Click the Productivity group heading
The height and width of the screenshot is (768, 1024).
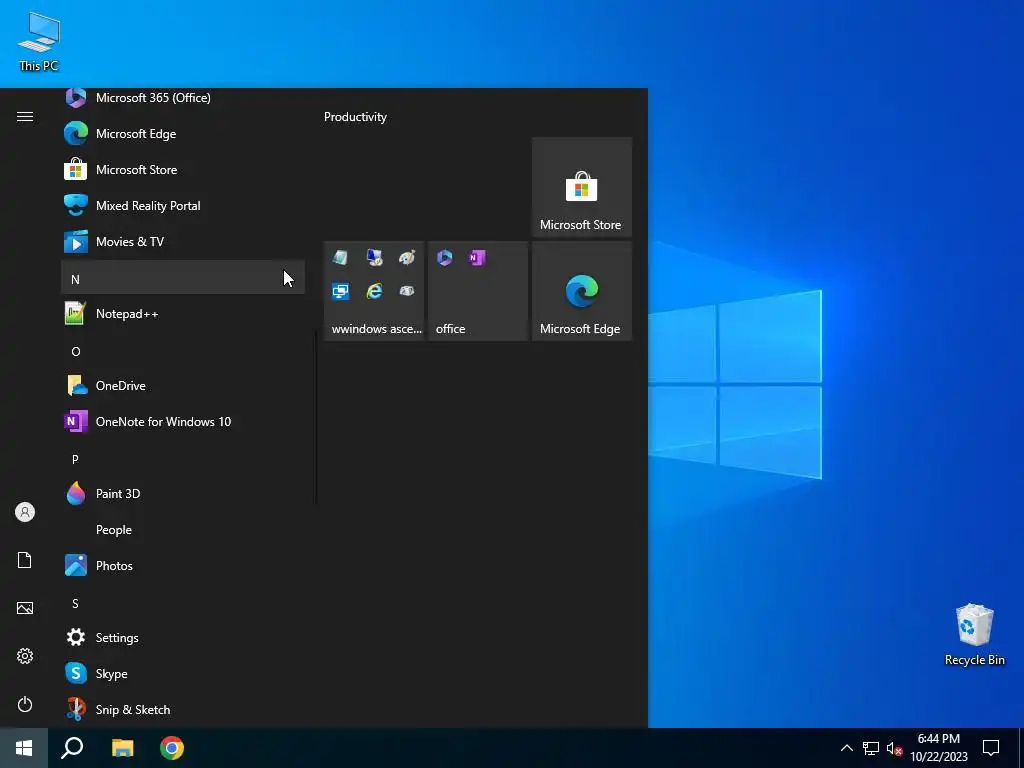point(355,117)
